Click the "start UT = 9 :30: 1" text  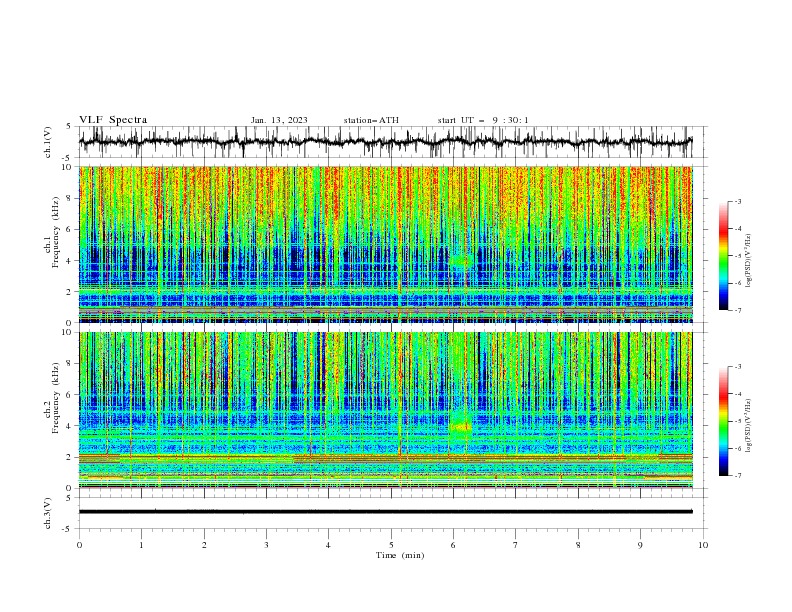pos(483,120)
